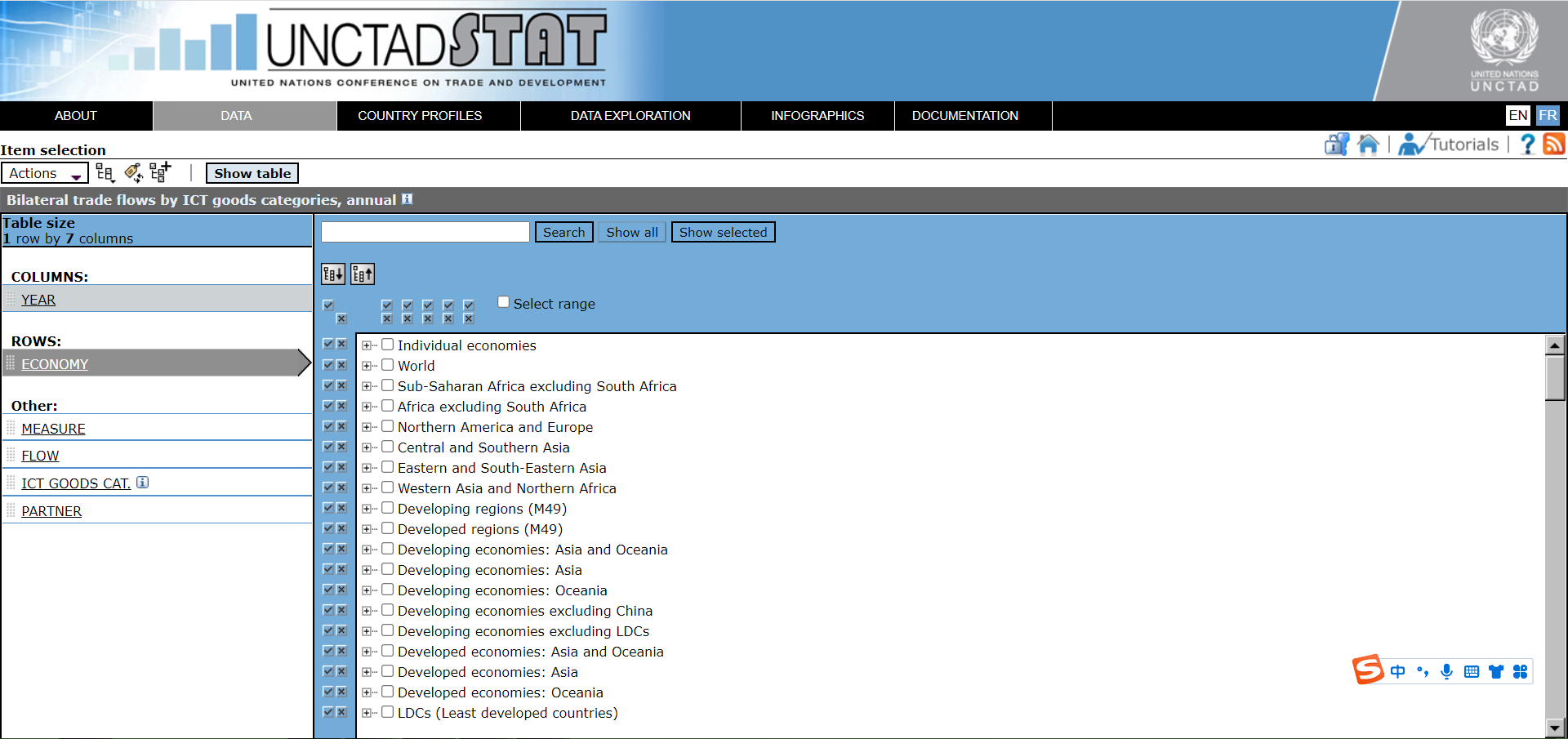Open the soft keyboard icon in input bar
Image resolution: width=1568 pixels, height=739 pixels.
point(1472,671)
